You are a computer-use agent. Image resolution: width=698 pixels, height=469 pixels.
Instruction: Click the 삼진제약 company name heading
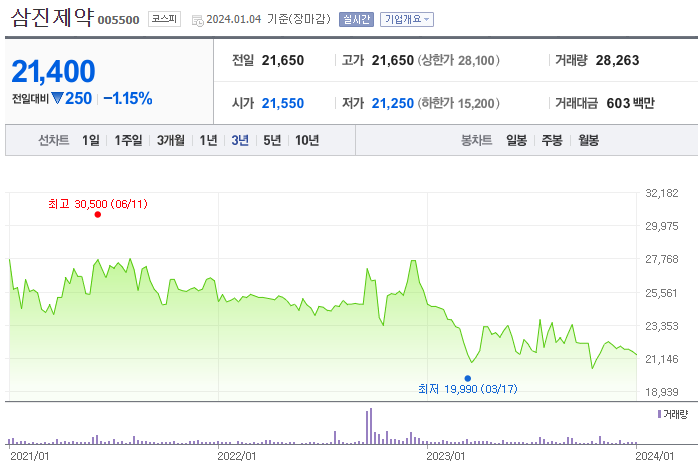pyautogui.click(x=53, y=17)
